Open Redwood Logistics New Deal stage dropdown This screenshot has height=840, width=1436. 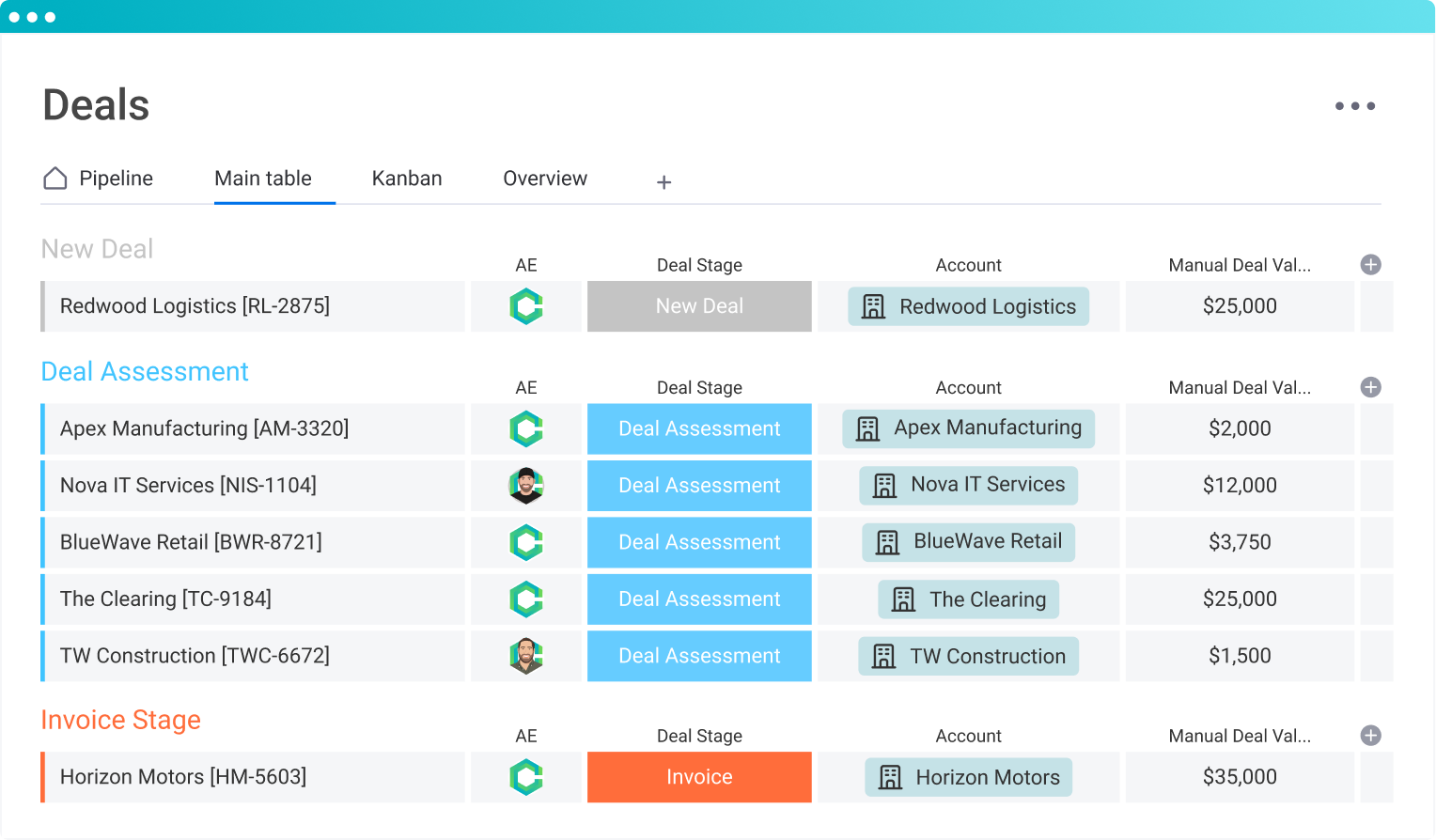coord(699,306)
